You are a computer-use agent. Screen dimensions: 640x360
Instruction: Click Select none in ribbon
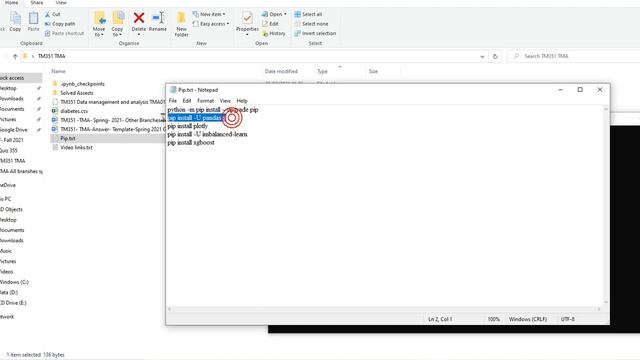[311, 24]
